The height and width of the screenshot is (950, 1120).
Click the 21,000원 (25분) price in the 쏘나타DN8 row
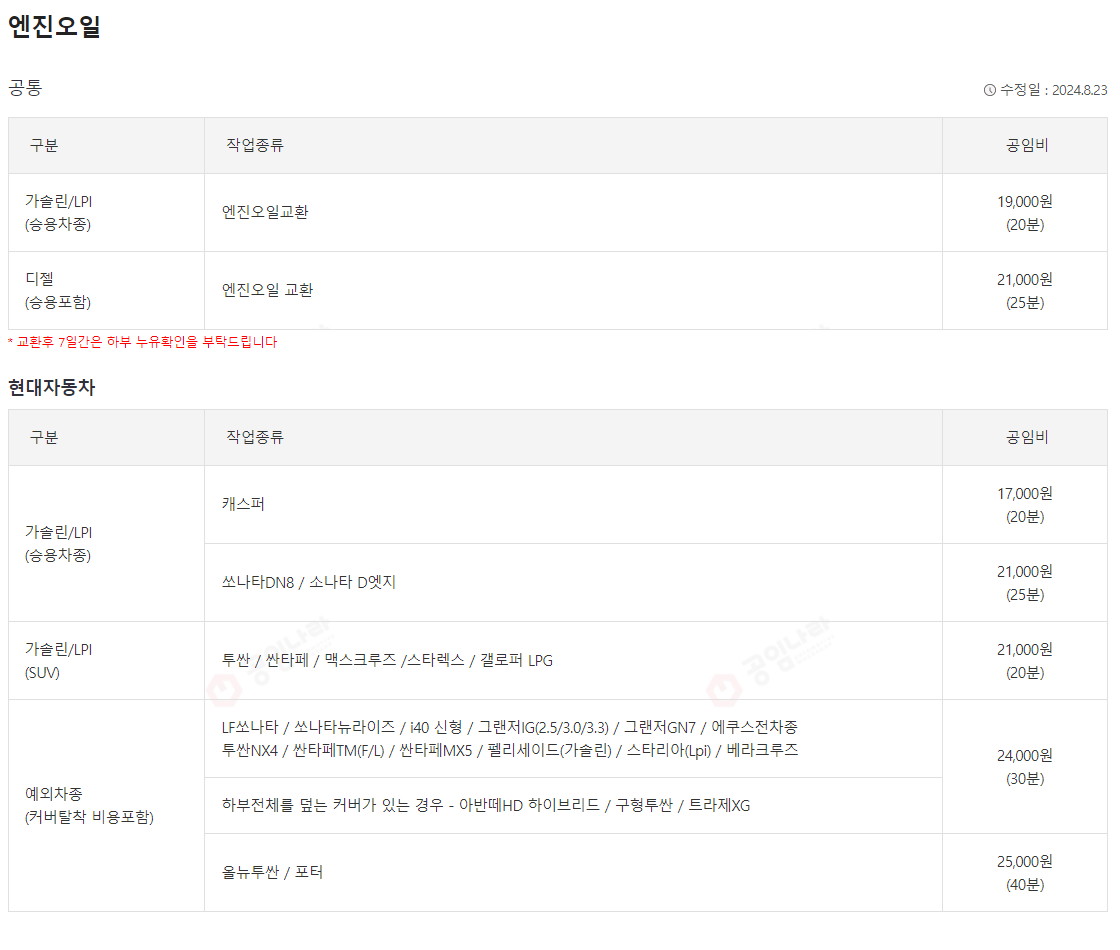pyautogui.click(x=1025, y=583)
